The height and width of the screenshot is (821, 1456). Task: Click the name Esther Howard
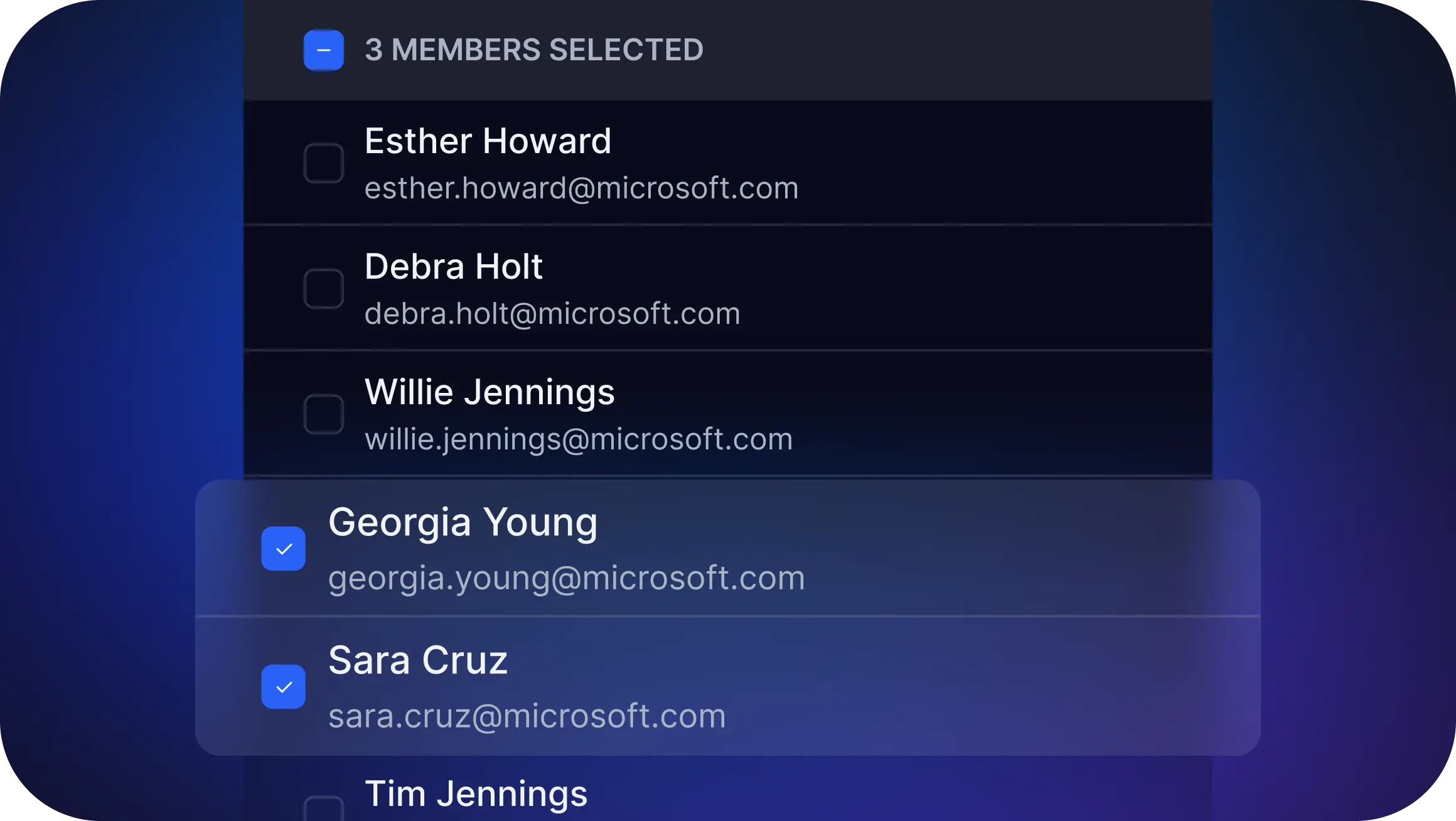coord(488,141)
